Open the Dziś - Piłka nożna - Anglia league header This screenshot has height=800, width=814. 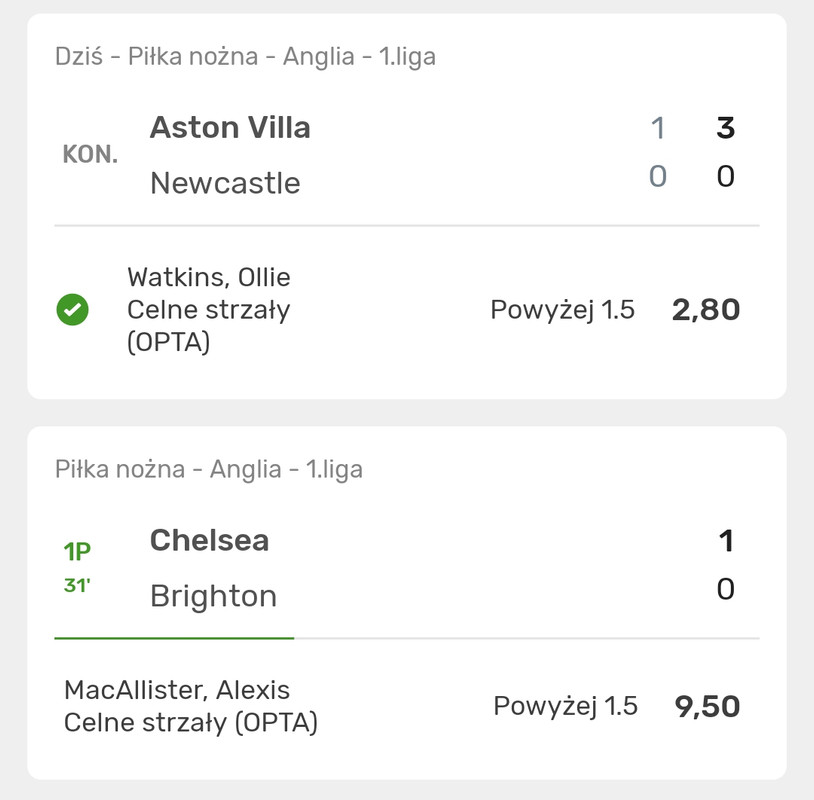pyautogui.click(x=246, y=57)
